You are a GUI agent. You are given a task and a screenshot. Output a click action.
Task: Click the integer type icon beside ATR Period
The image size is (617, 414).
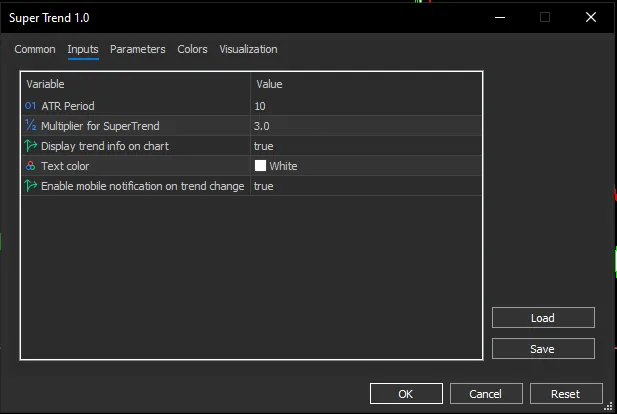(x=30, y=106)
